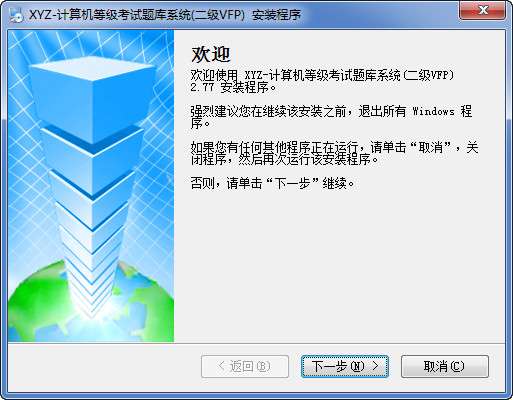
Task: Click the 下一步(N) button to continue
Action: (x=345, y=366)
